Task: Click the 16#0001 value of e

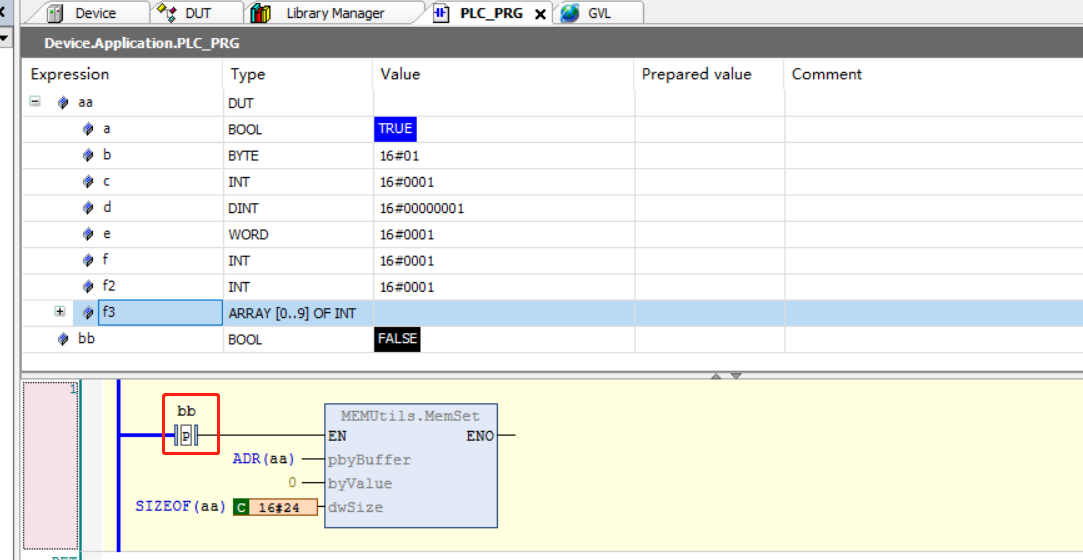Action: click(407, 235)
